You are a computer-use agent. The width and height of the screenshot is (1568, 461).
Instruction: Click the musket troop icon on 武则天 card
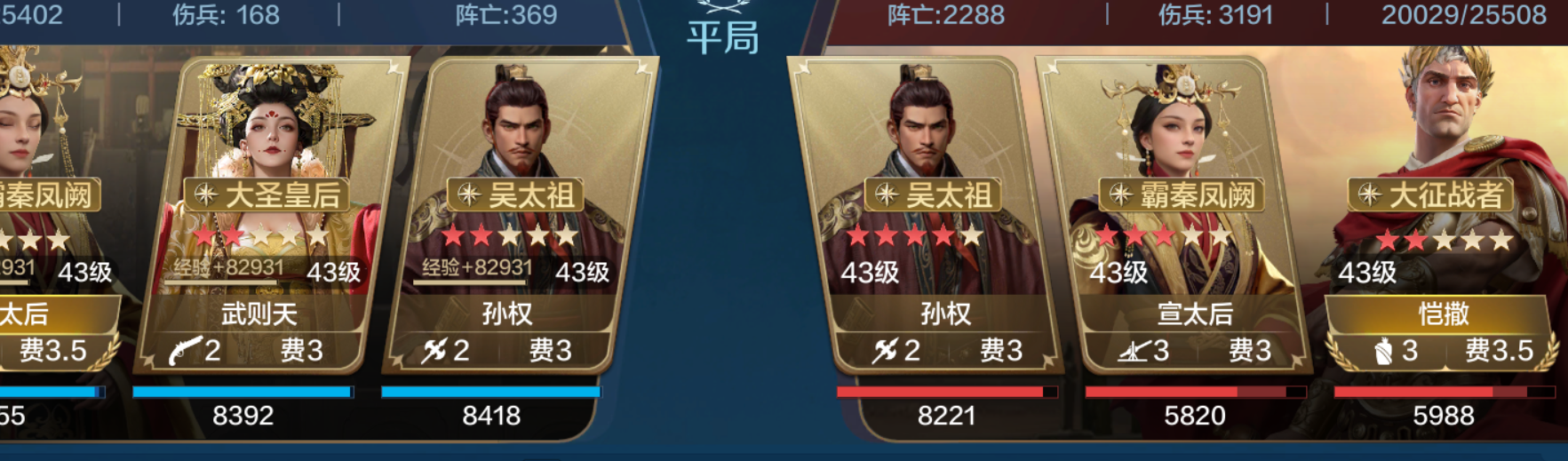click(x=183, y=350)
